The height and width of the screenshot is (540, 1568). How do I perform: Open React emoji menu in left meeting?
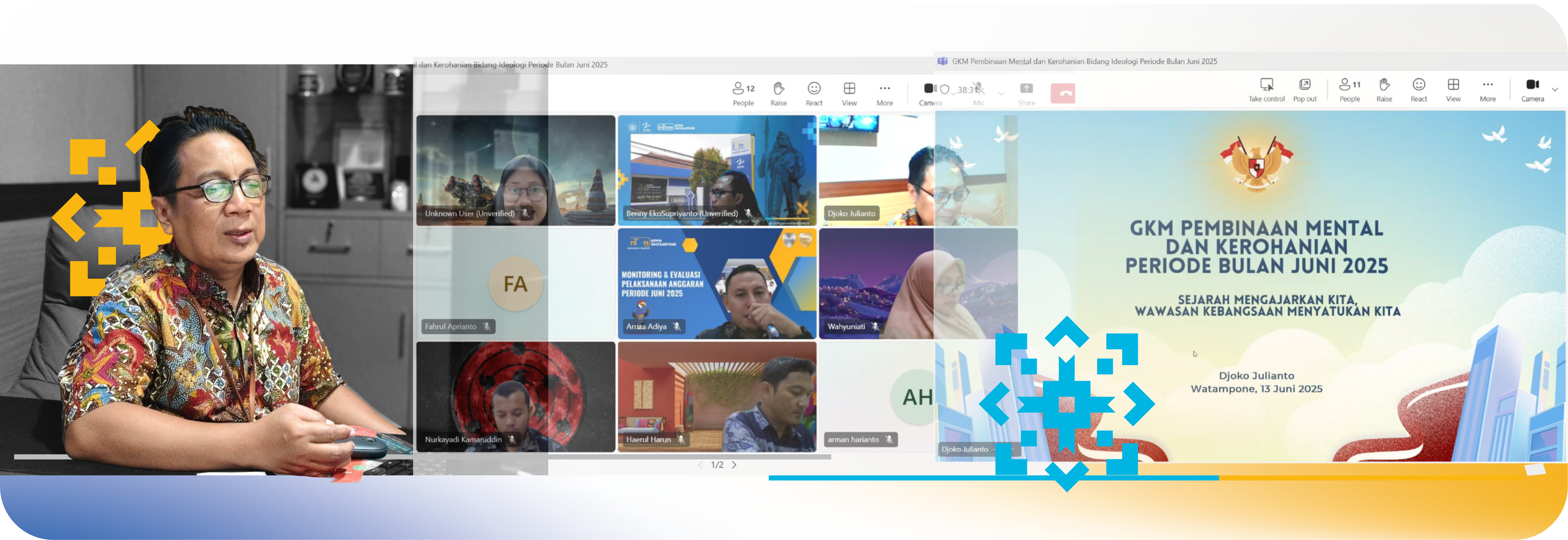[814, 94]
